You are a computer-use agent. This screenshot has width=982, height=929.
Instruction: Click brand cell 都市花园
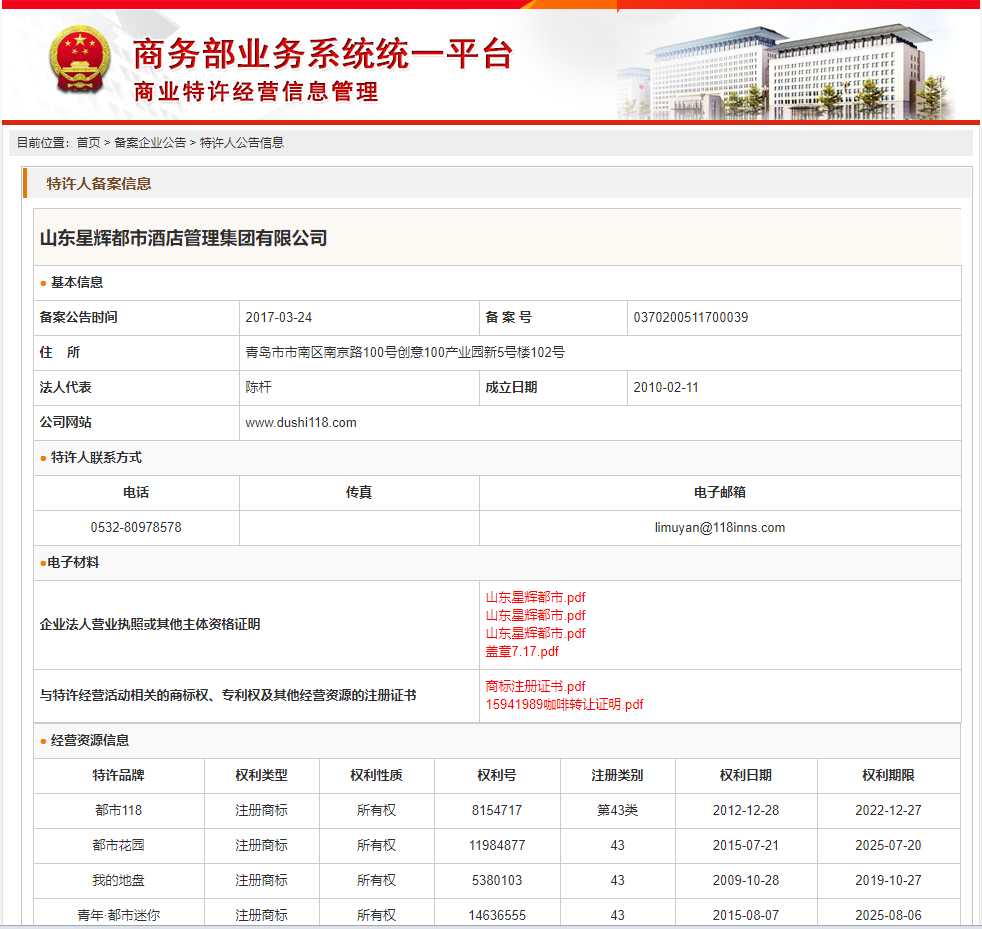click(x=119, y=846)
